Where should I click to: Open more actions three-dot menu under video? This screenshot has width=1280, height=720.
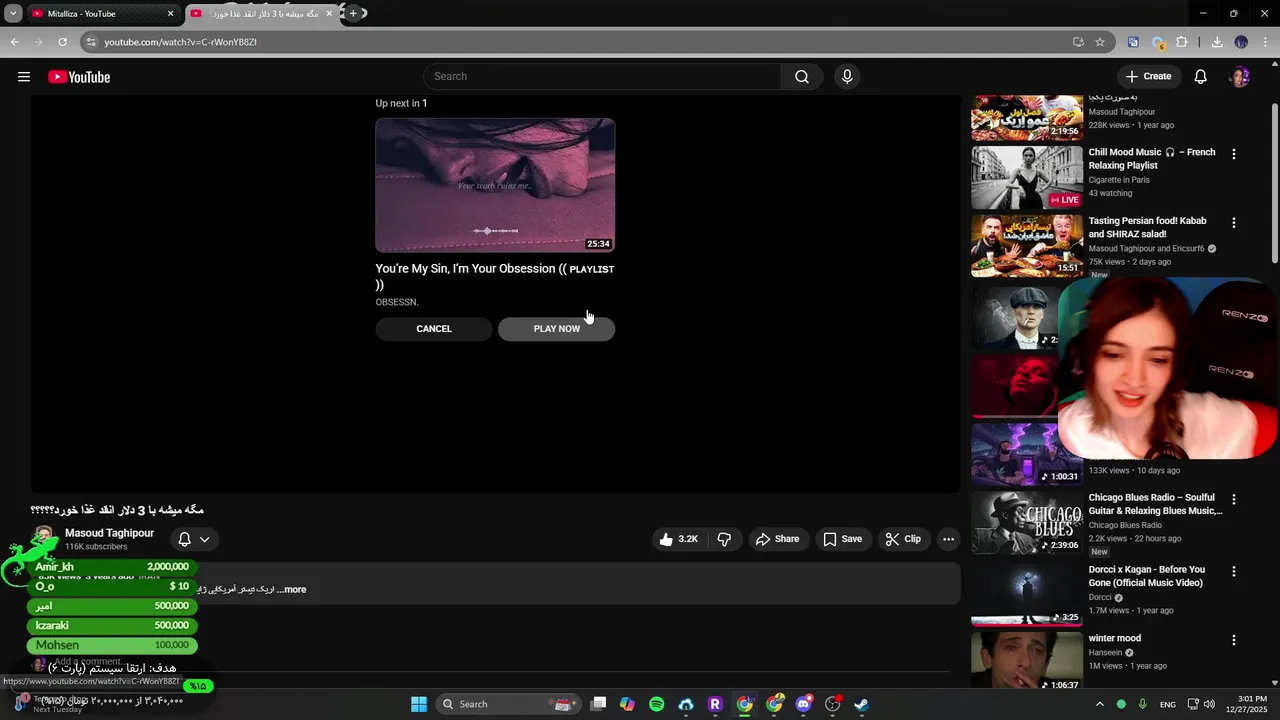(948, 539)
